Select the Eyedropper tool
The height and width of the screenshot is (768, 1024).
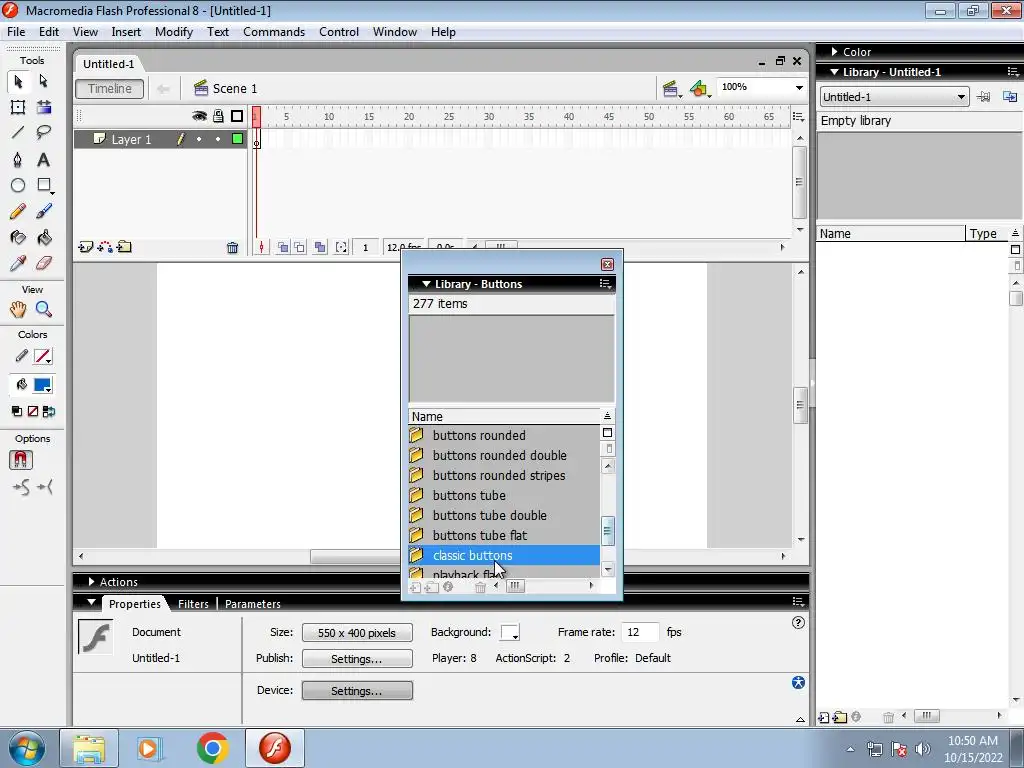(18, 263)
